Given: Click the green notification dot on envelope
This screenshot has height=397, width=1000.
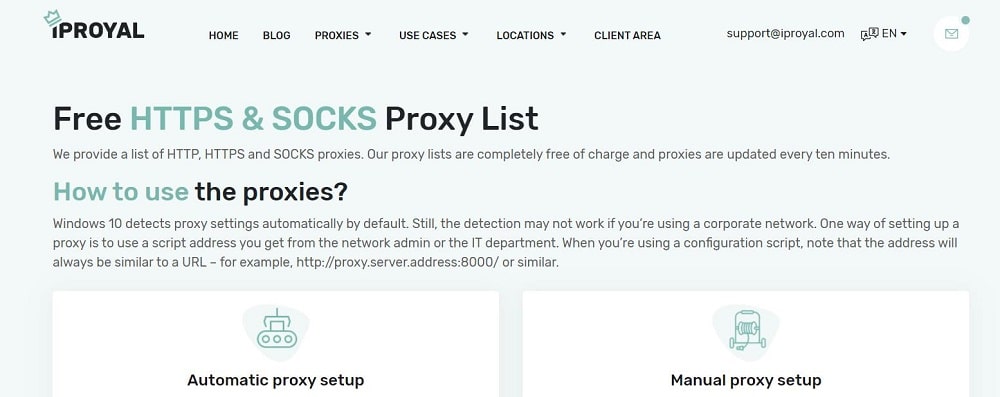Looking at the screenshot, I should pos(966,20).
